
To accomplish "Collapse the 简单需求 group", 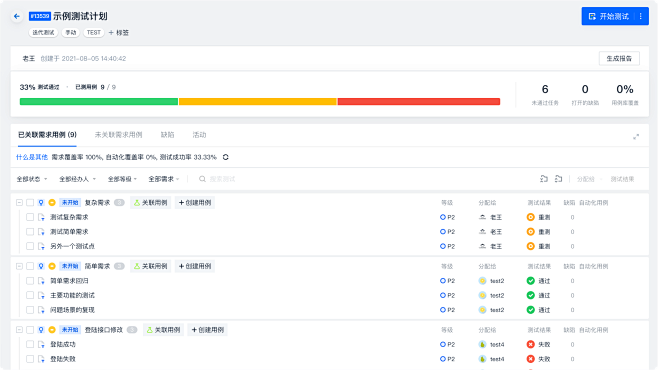I will click(x=19, y=266).
